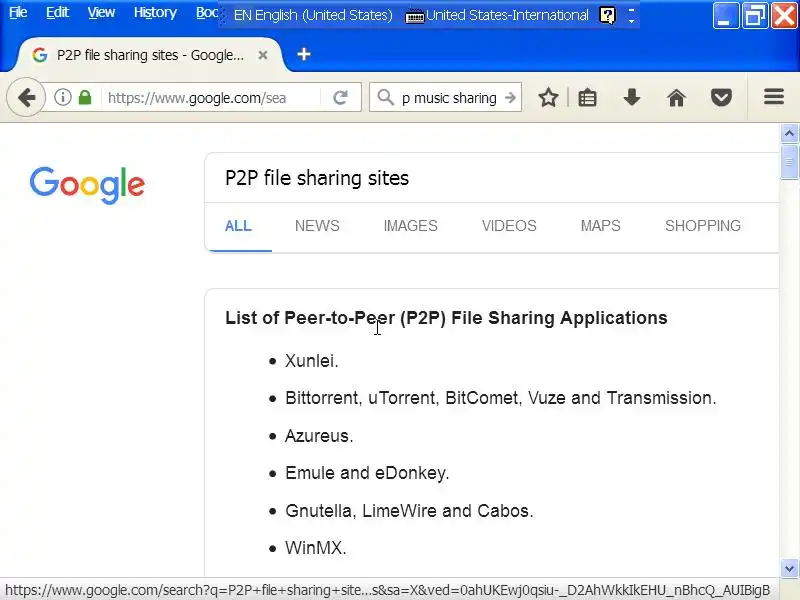Screen dimensions: 800x600
Task: Open the Firefox hamburger menu
Action: (x=773, y=96)
